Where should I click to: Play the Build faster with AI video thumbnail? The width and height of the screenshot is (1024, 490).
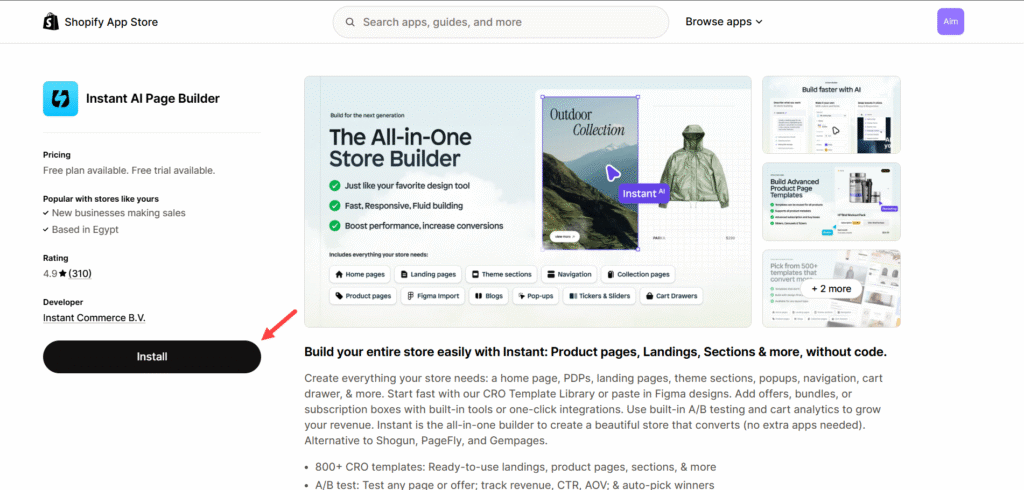pos(831,115)
